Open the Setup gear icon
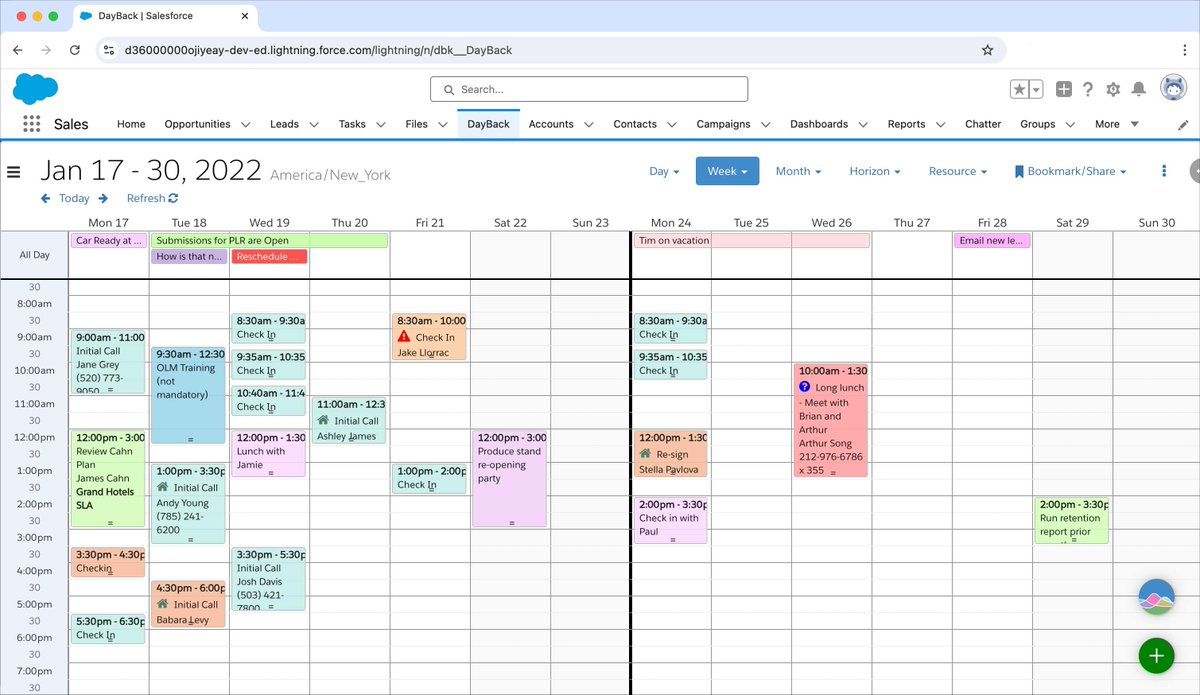 (x=1113, y=89)
